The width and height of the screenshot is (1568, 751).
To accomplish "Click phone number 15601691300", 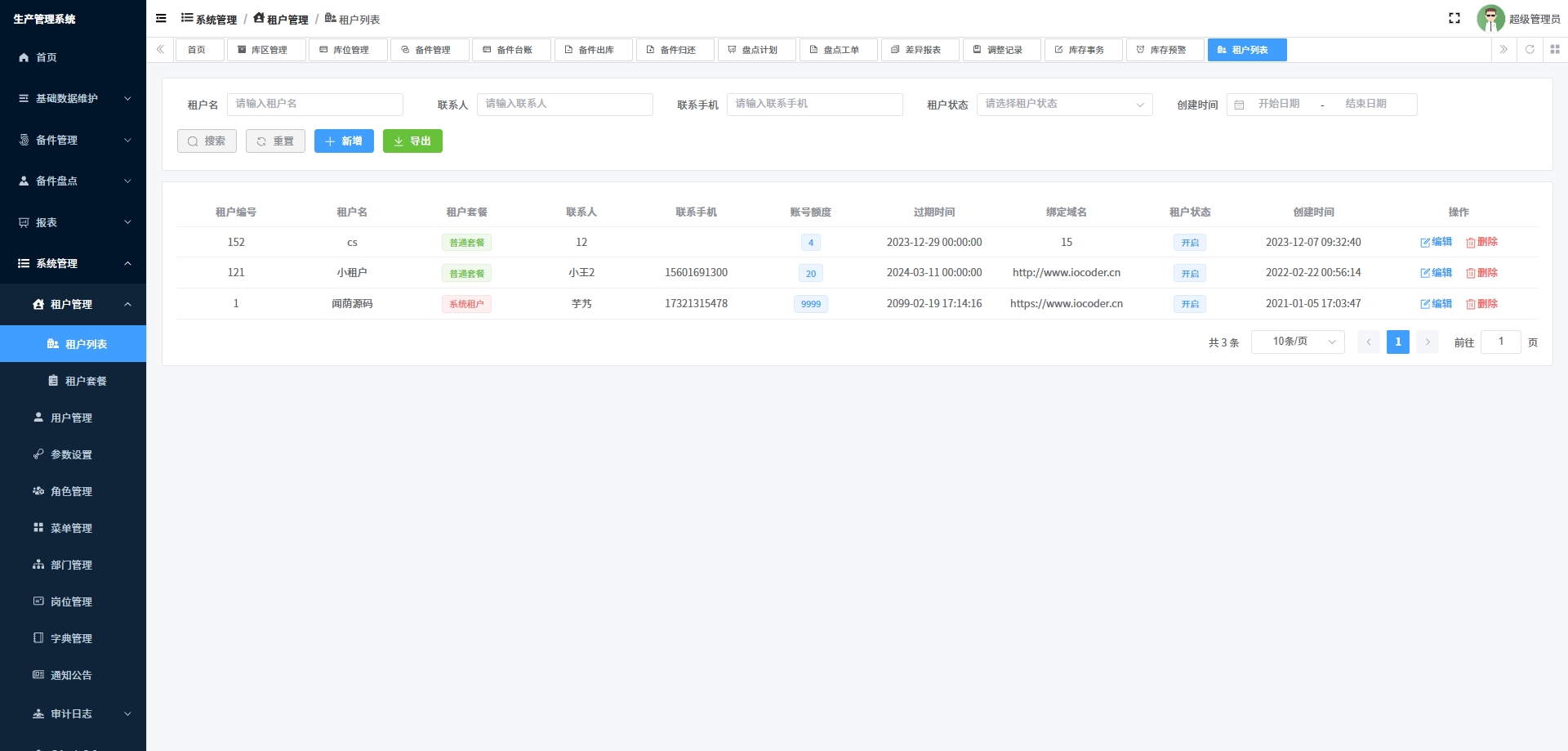I will 696,273.
